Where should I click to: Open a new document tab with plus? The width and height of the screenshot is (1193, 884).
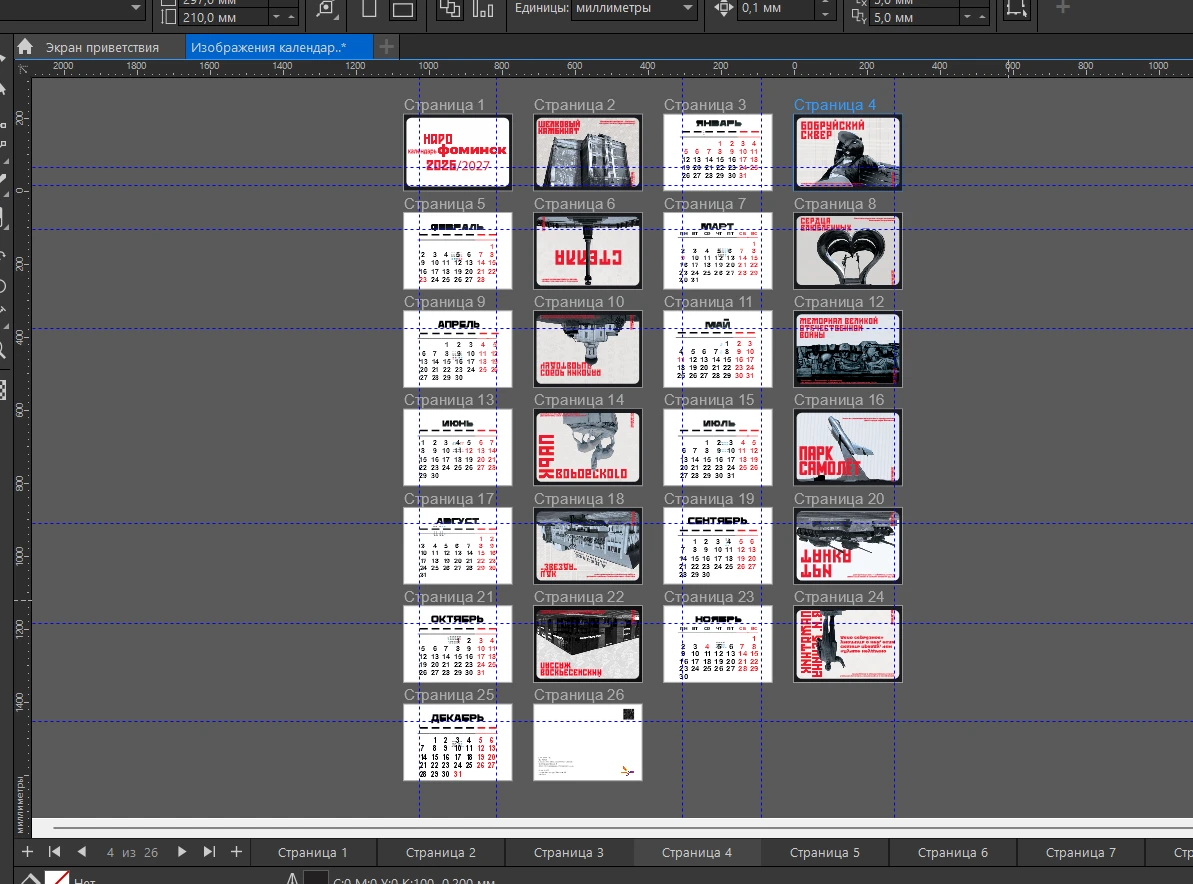[x=387, y=47]
